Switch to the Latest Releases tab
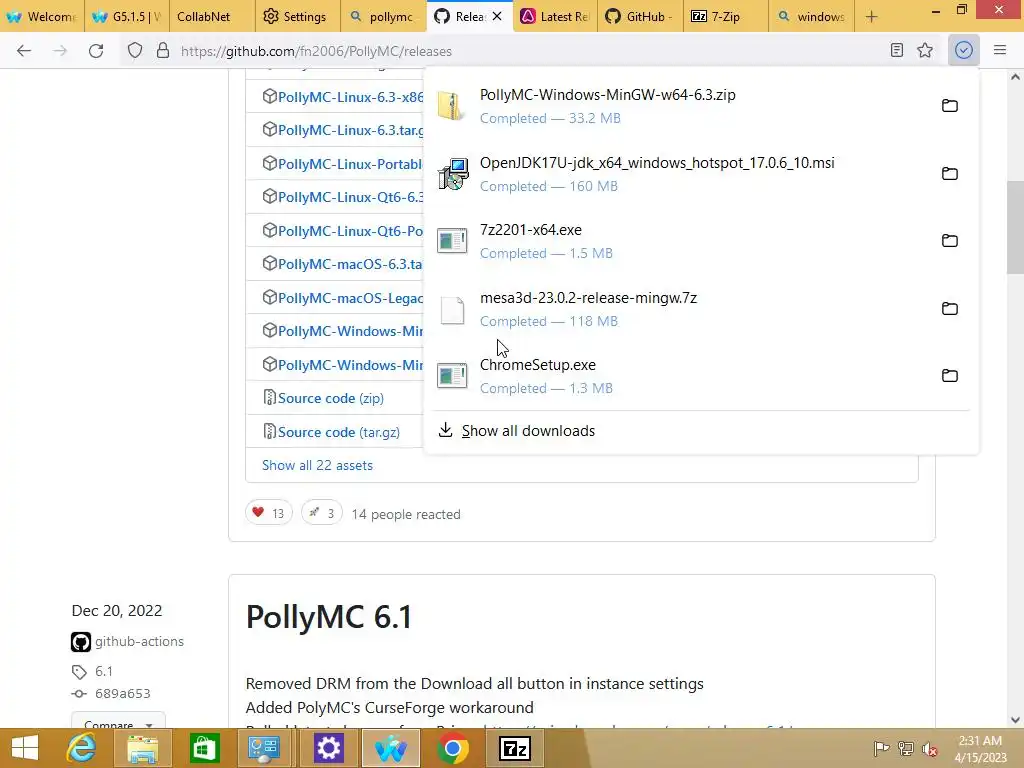The height and width of the screenshot is (768, 1024). (x=555, y=16)
